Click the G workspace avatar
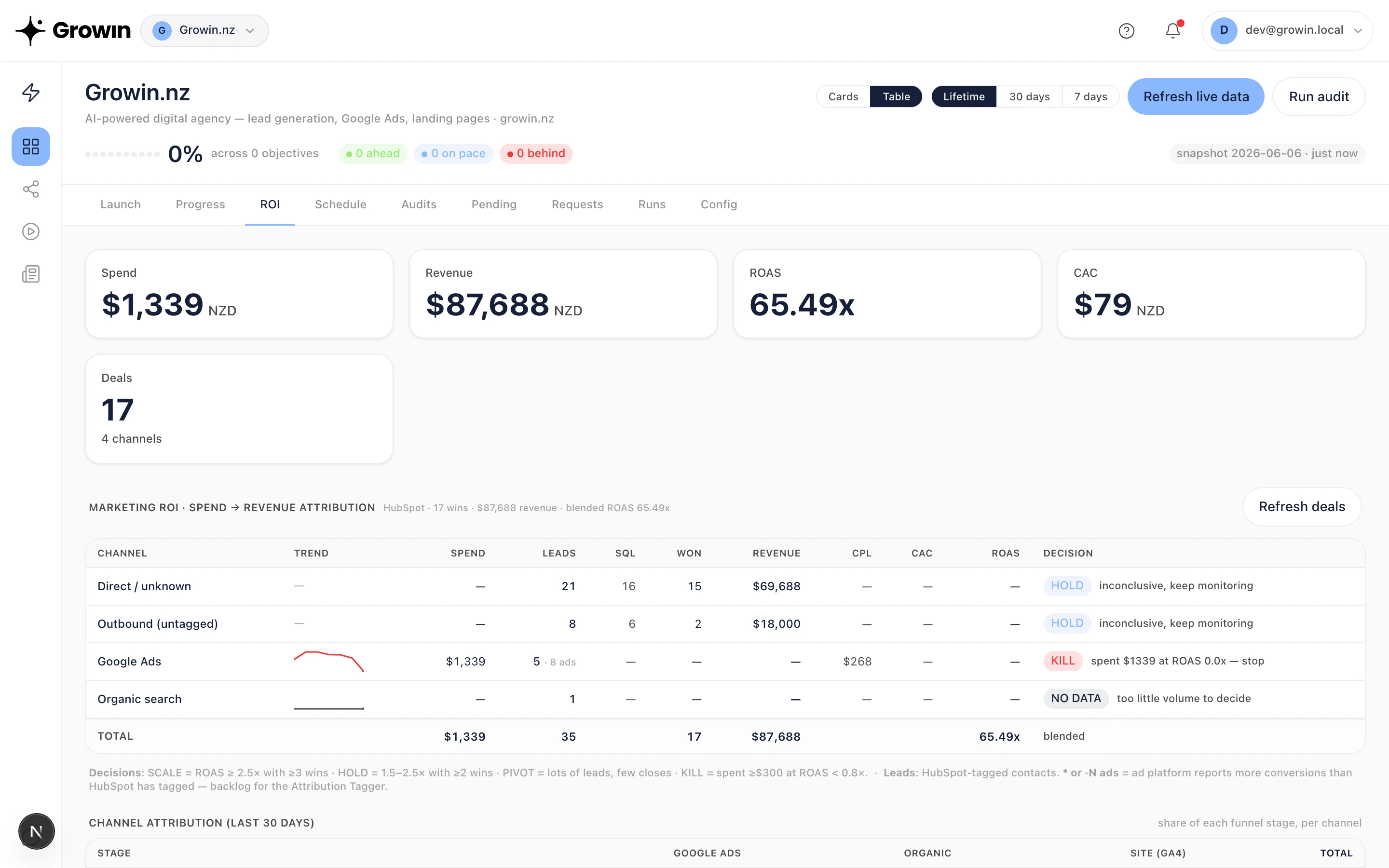This screenshot has height=868, width=1389. tap(162, 30)
